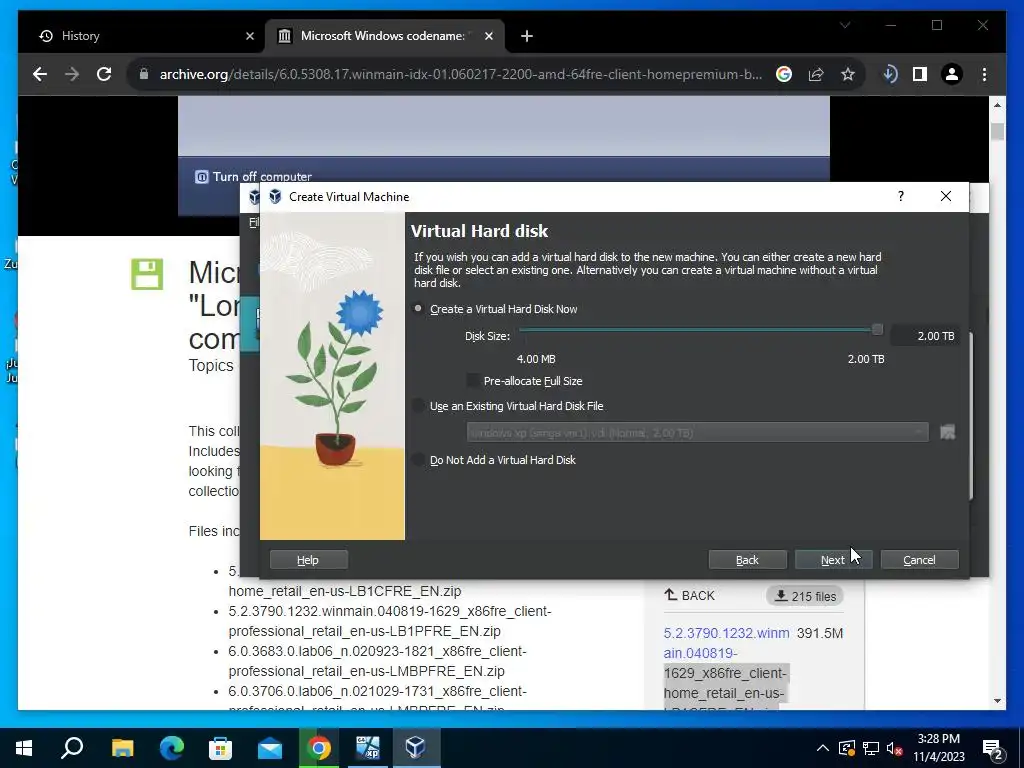Open the Windows Start menu
Image resolution: width=1024 pixels, height=768 pixels.
point(24,748)
